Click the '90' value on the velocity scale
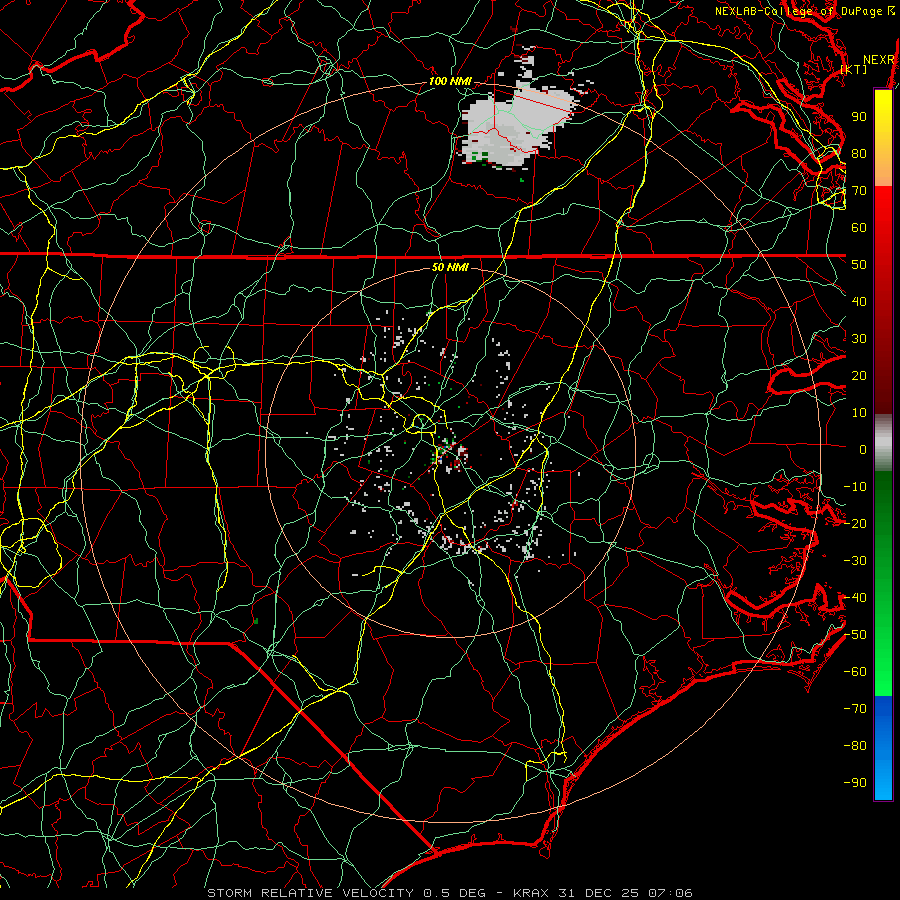The image size is (900, 900). tap(859, 117)
